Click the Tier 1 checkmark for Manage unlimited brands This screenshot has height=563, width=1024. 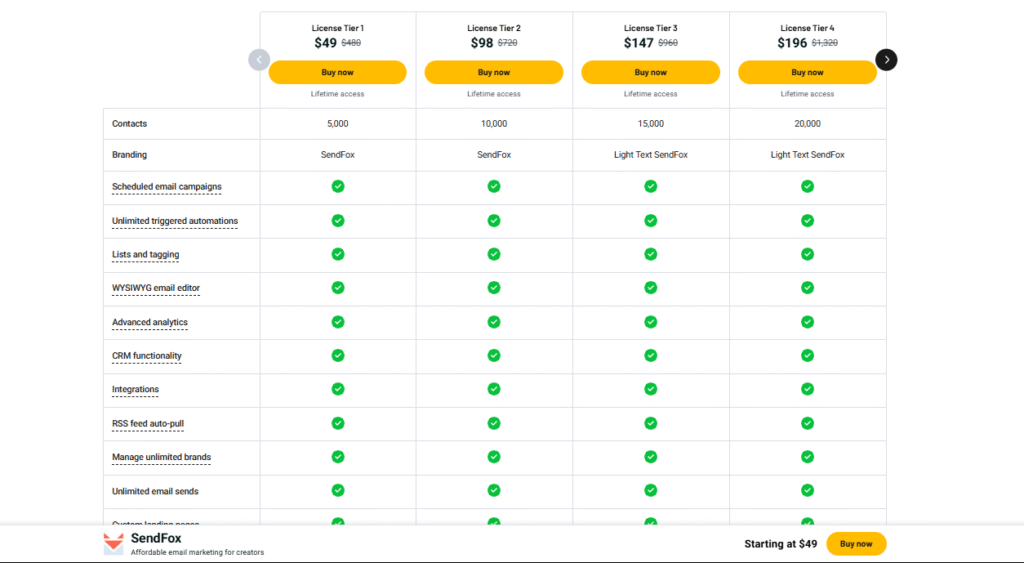tap(338, 457)
